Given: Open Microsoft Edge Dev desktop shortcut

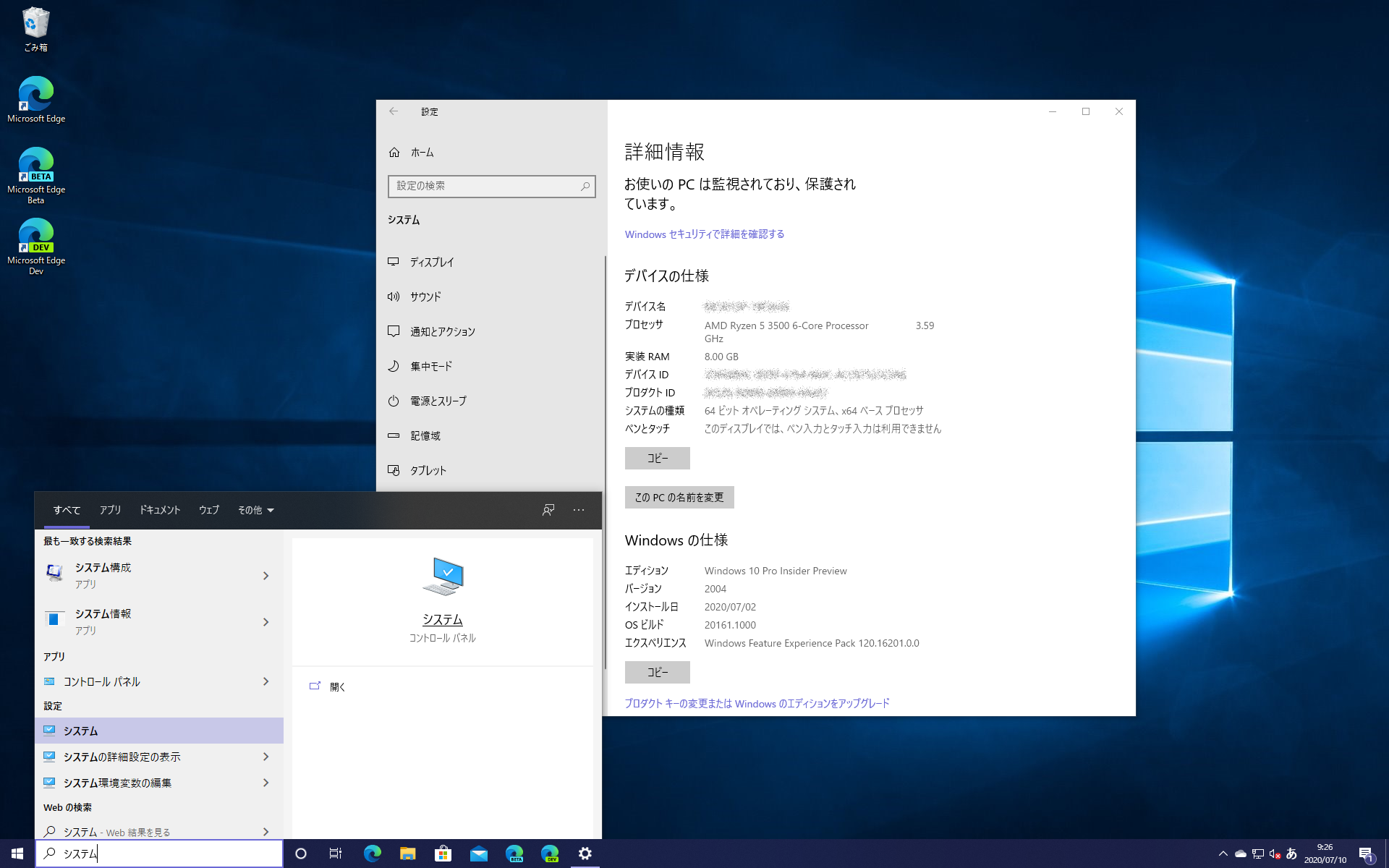Looking at the screenshot, I should click(x=35, y=247).
